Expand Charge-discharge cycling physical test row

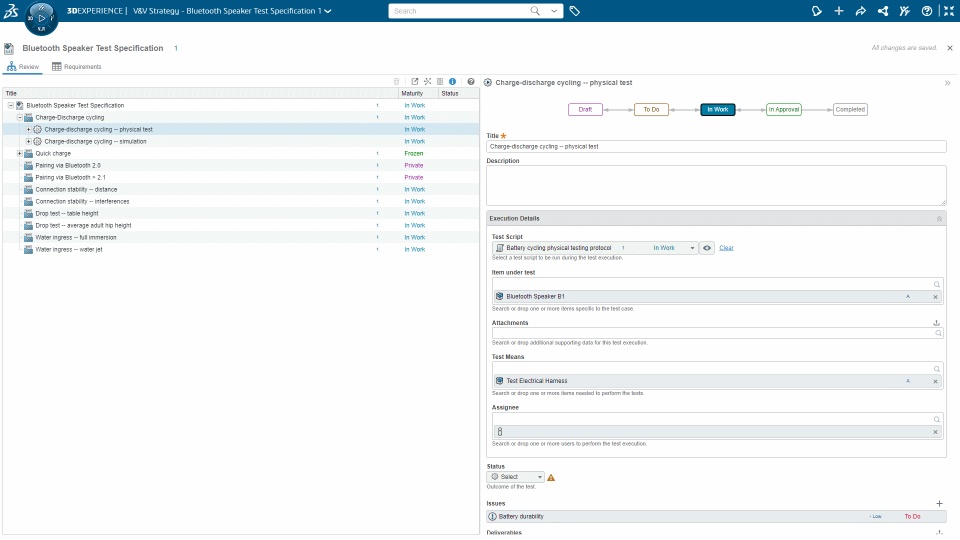pos(28,130)
